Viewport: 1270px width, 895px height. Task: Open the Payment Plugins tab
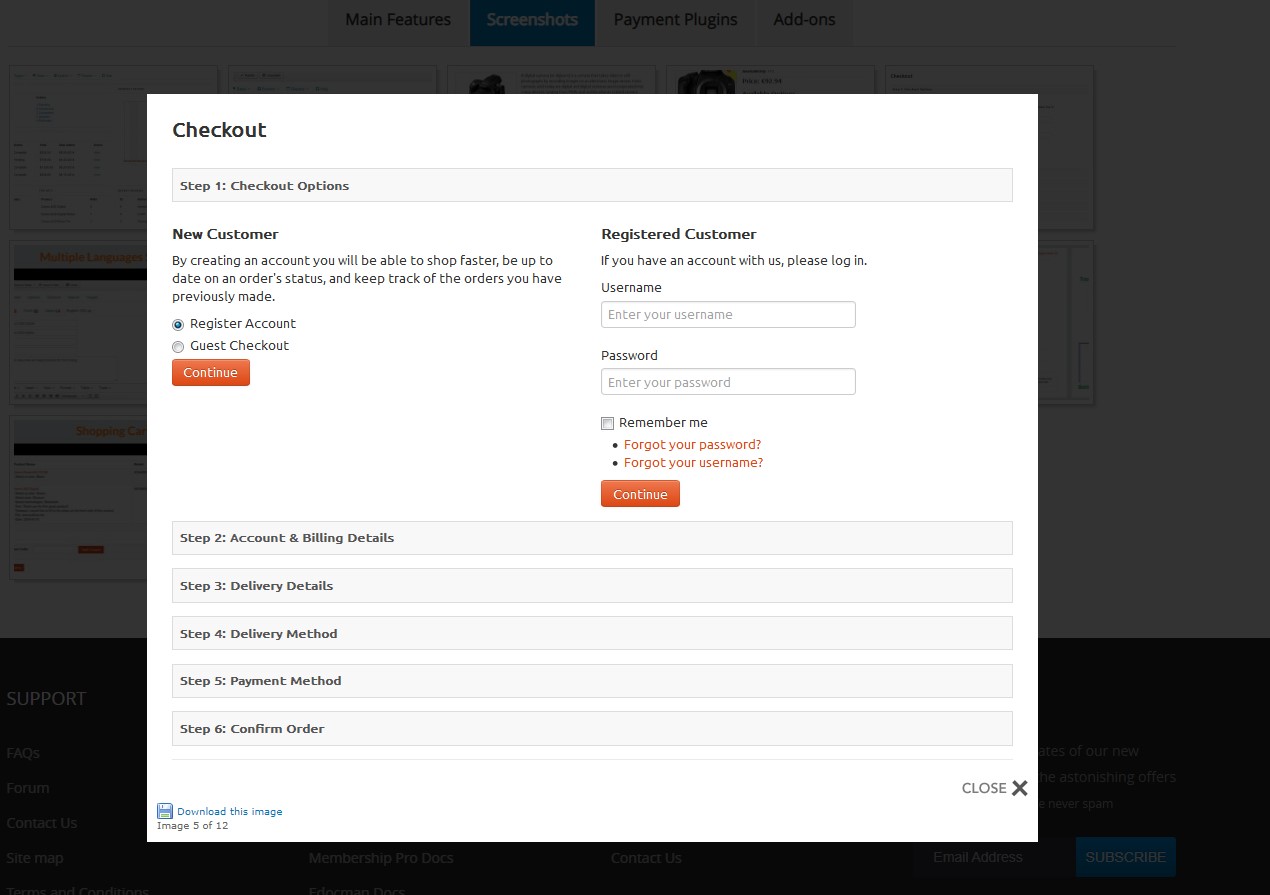point(675,20)
